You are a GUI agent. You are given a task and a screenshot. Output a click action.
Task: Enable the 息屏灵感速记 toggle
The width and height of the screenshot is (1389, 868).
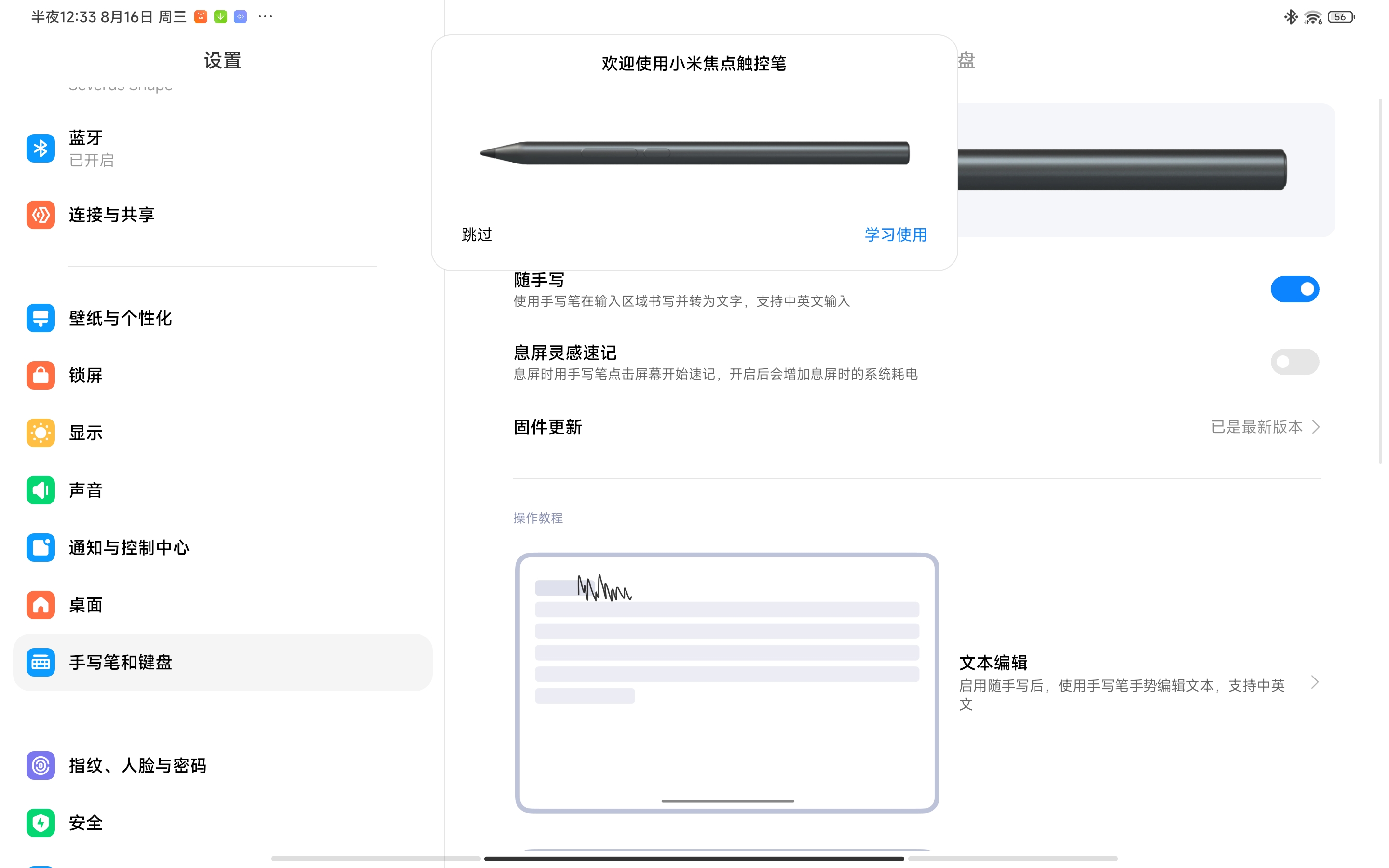[x=1295, y=362]
